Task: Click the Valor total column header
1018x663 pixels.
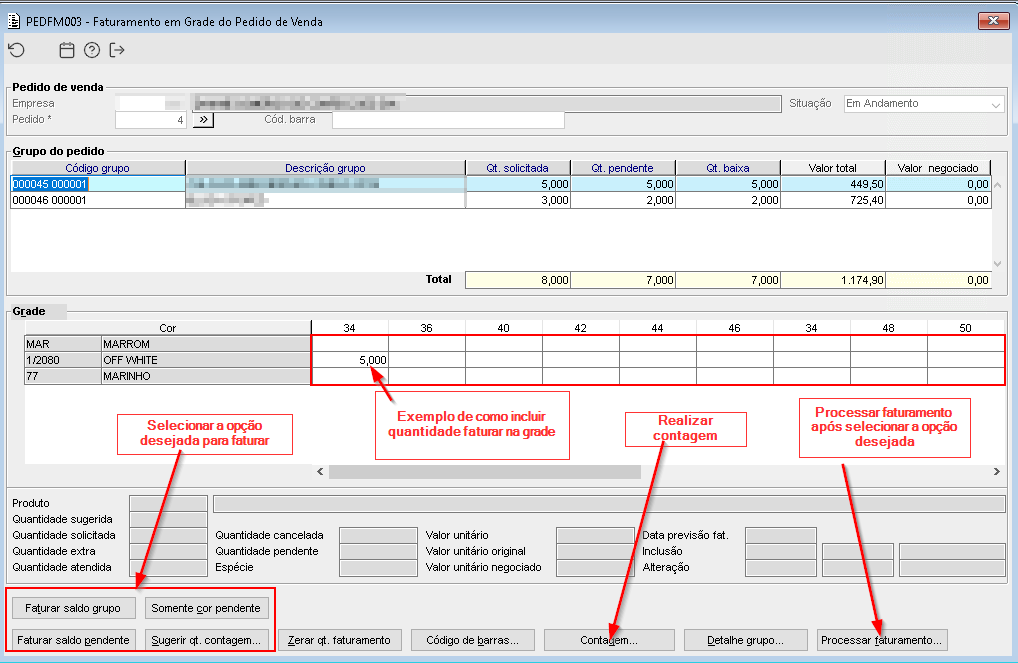Action: click(x=833, y=168)
